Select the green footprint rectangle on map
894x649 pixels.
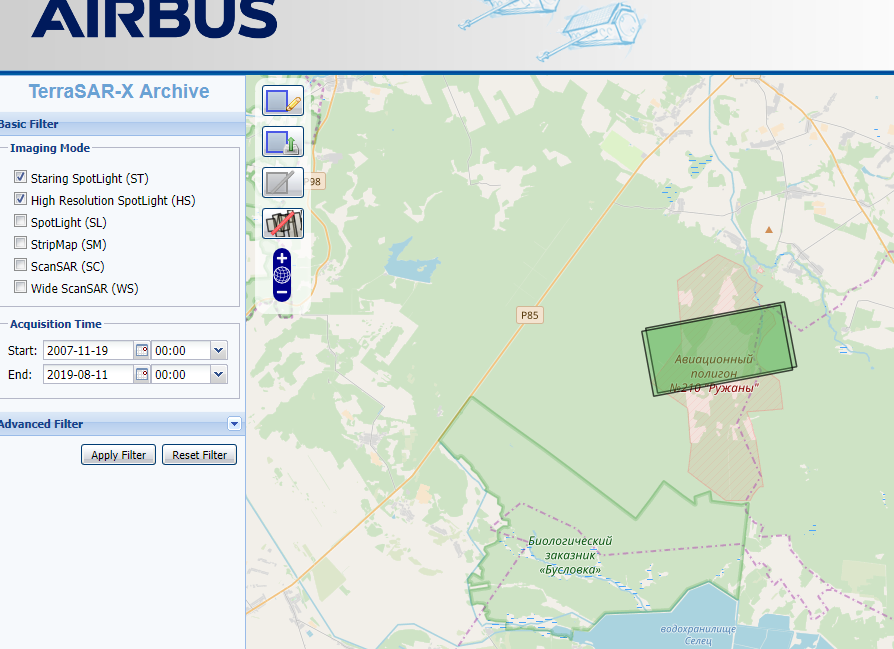point(720,348)
